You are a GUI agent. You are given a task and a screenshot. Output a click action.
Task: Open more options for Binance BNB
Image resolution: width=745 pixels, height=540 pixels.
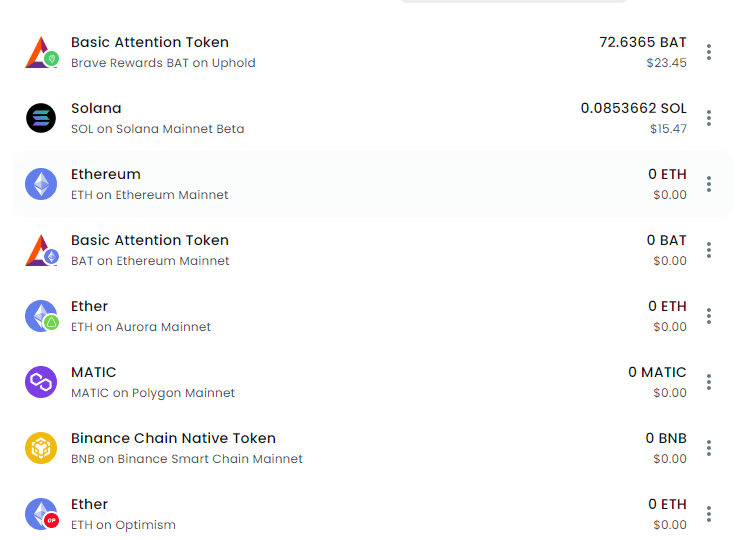point(709,448)
